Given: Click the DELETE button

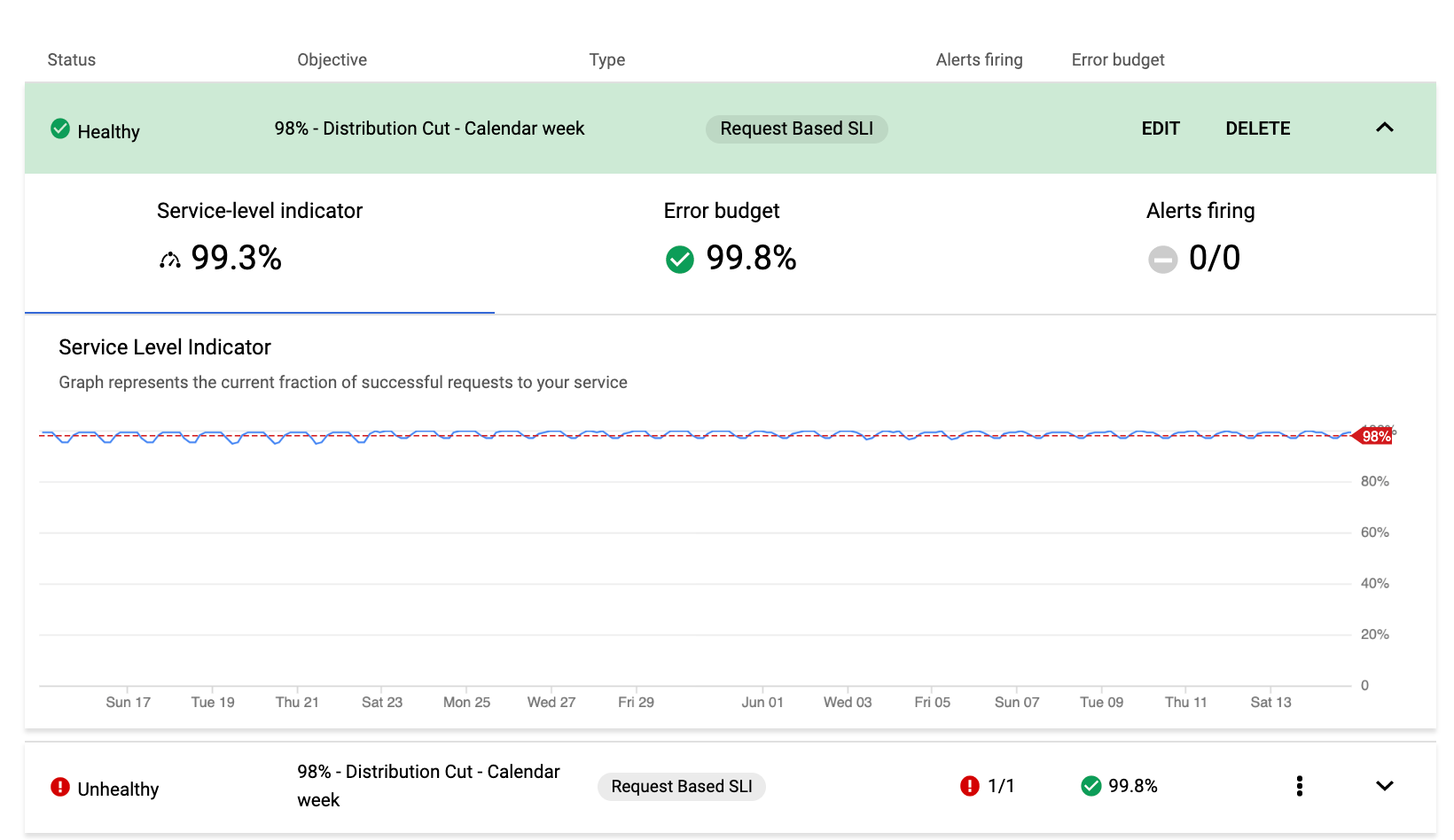Looking at the screenshot, I should coord(1257,128).
